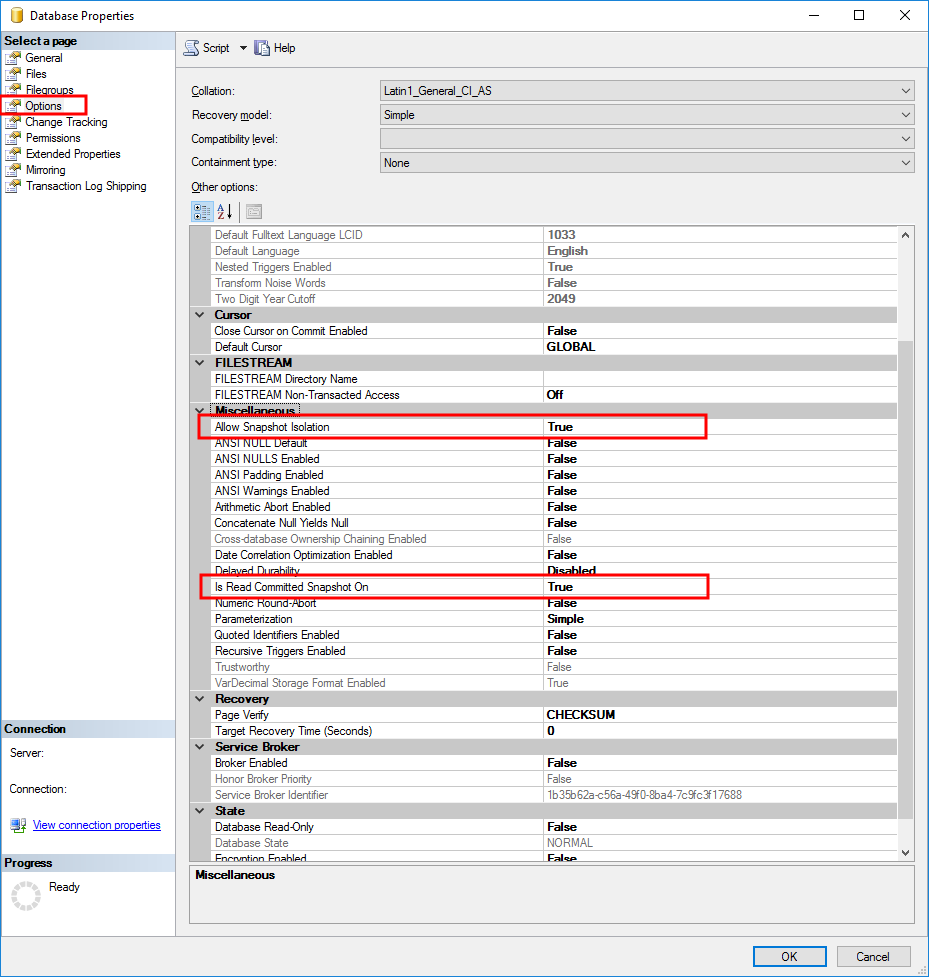Click the General page icon
The width and height of the screenshot is (929, 977).
click(x=13, y=58)
